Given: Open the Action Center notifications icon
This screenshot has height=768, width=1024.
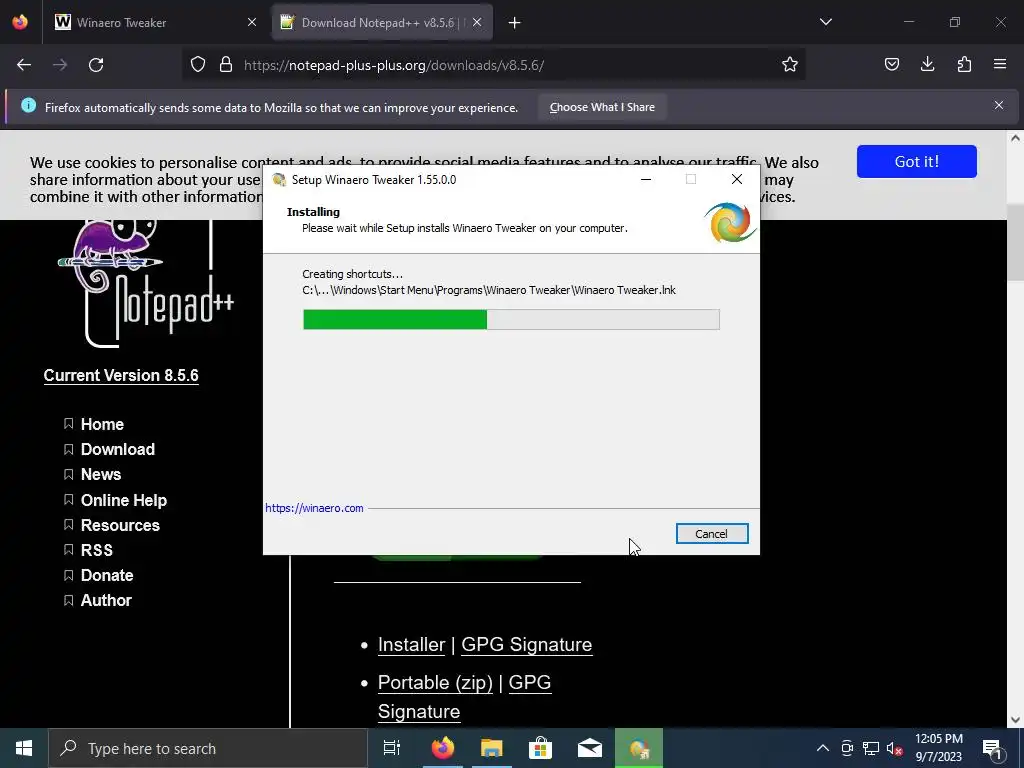Looking at the screenshot, I should coord(993,748).
